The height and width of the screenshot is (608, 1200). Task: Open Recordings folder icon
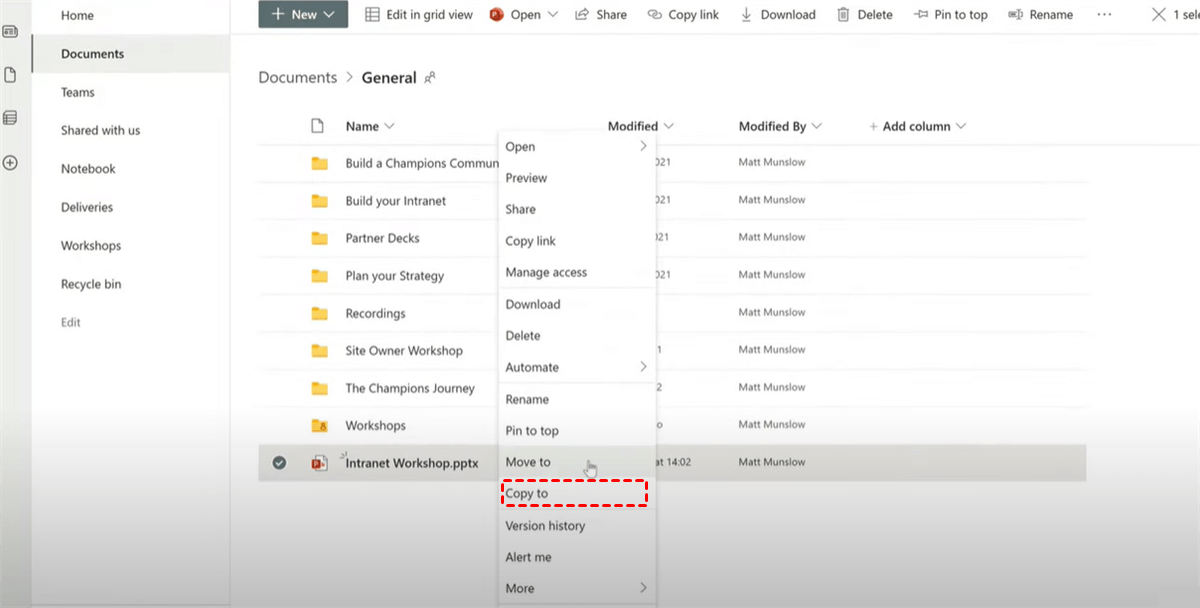pyautogui.click(x=319, y=313)
